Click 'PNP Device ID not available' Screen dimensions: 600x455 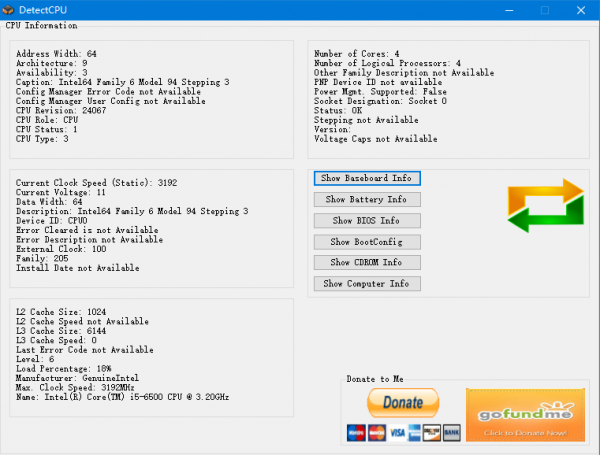[378, 82]
